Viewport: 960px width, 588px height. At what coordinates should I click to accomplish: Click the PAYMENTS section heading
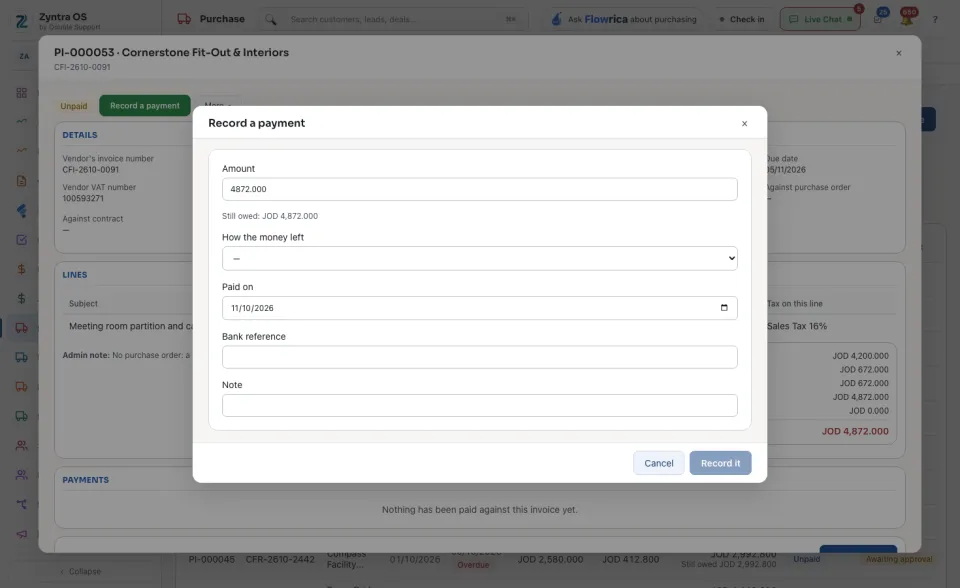coord(86,480)
